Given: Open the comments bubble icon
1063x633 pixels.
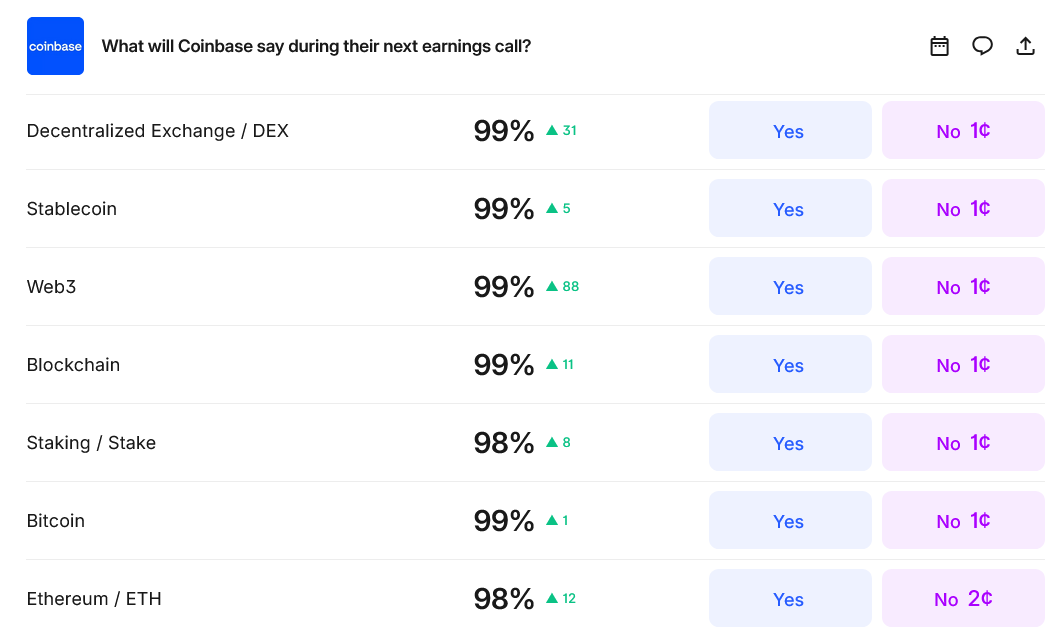Looking at the screenshot, I should click(982, 45).
